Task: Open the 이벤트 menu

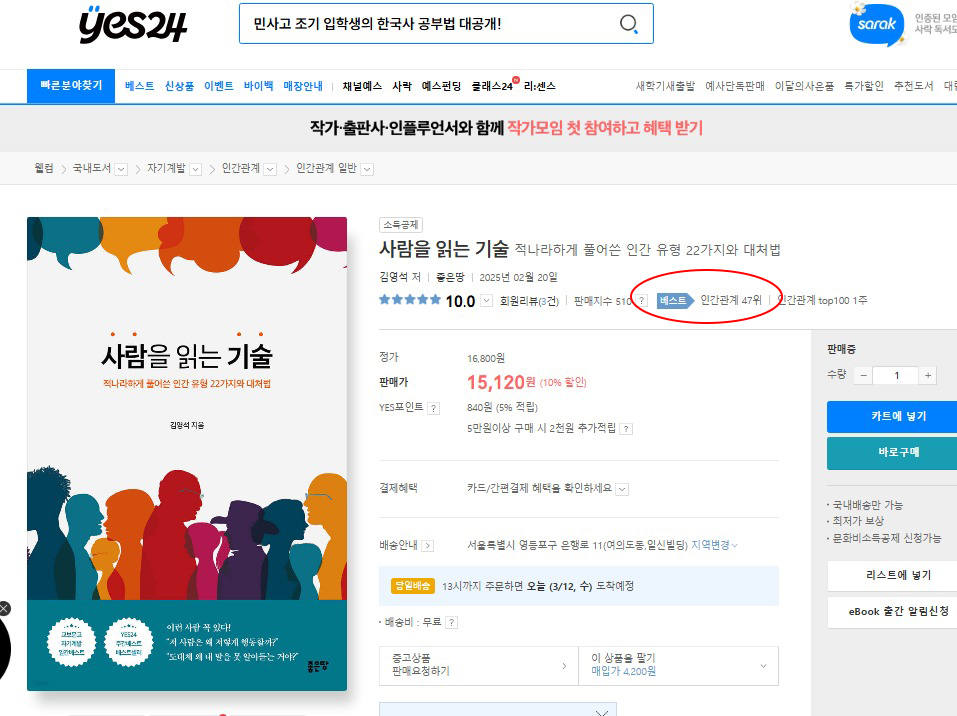Action: click(x=218, y=86)
